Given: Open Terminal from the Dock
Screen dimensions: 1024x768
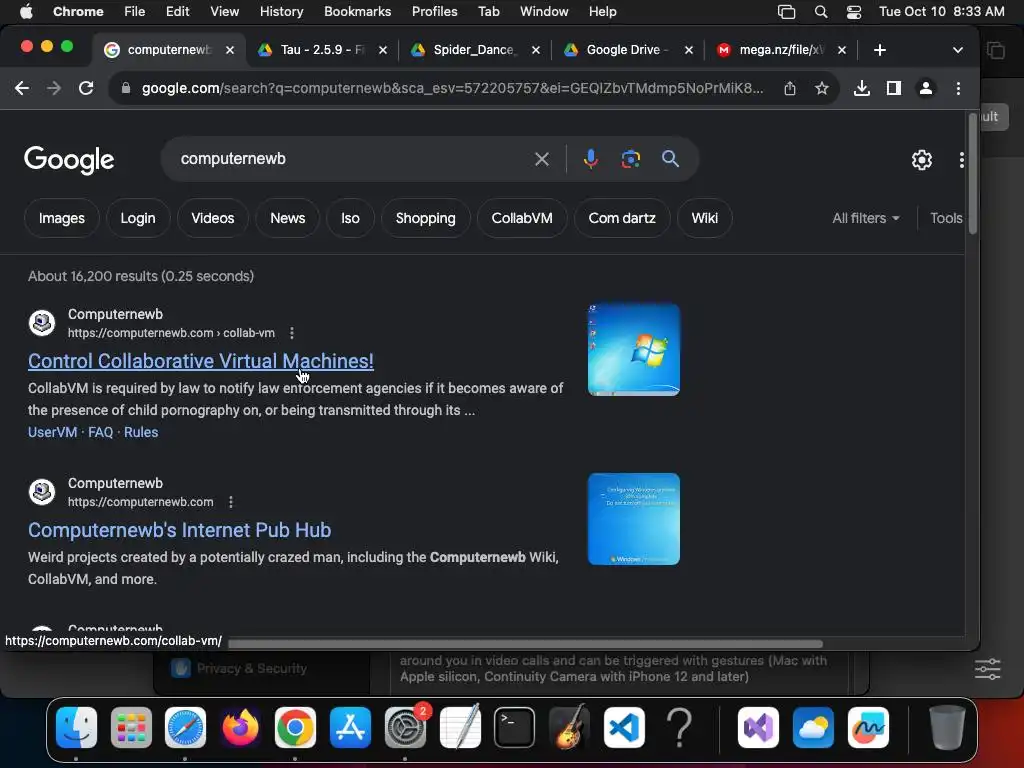Looking at the screenshot, I should 515,727.
